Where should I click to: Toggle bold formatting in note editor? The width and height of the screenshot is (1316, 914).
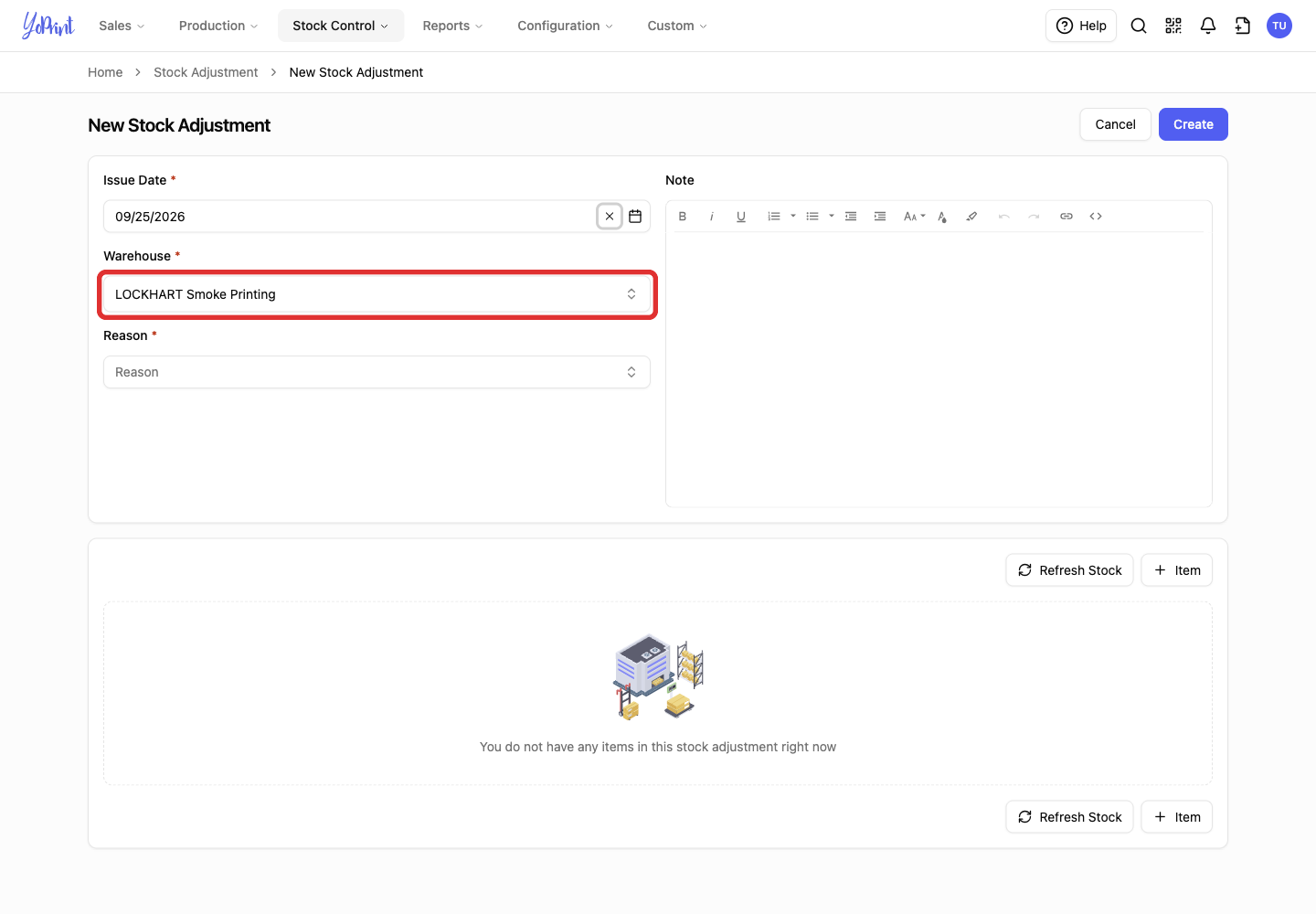(683, 217)
